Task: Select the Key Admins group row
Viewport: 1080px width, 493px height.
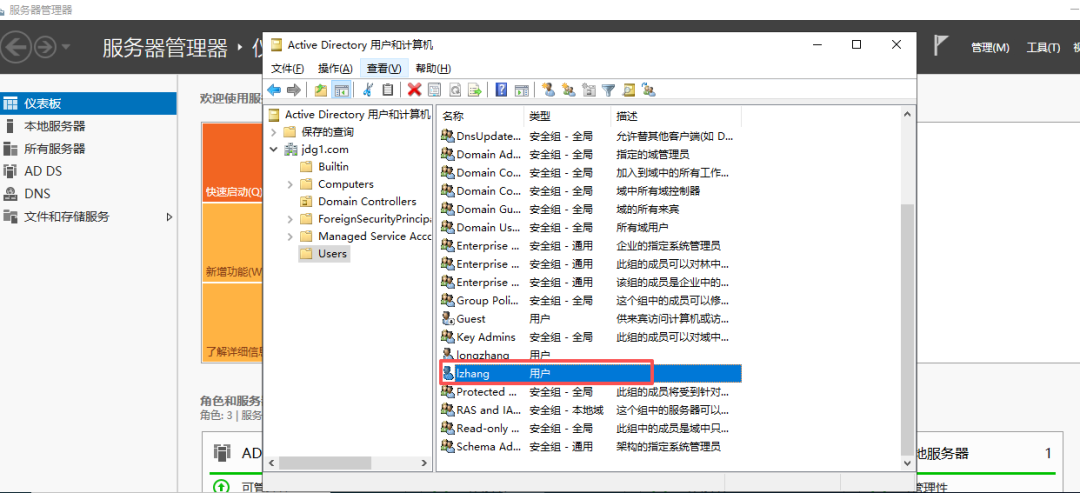Action: [590, 337]
